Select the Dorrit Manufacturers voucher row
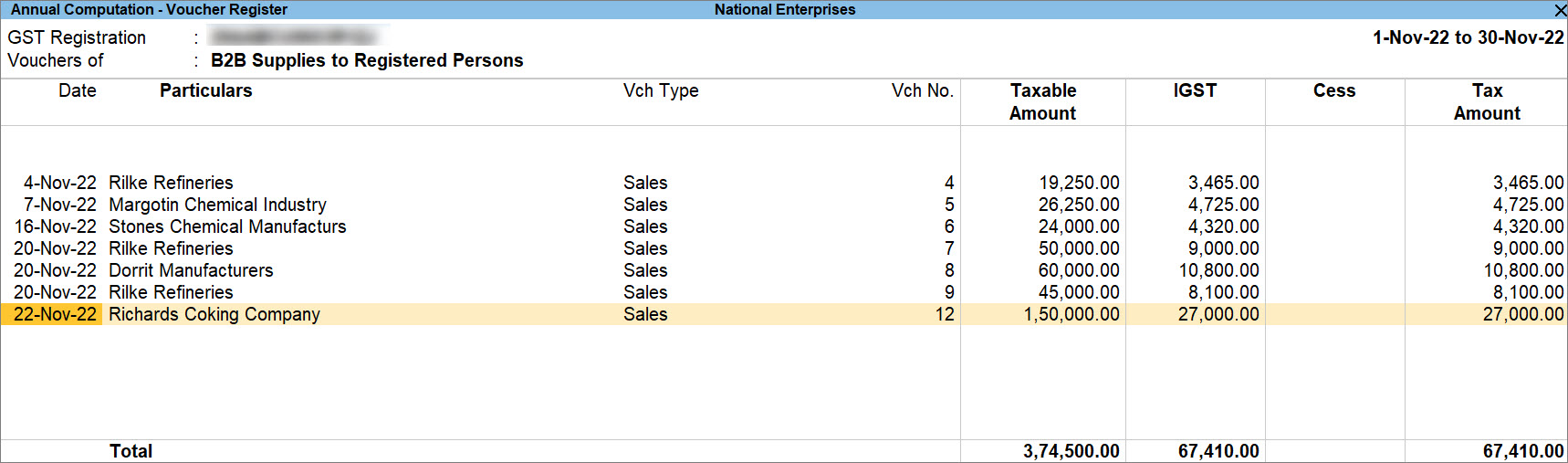 [x=784, y=270]
